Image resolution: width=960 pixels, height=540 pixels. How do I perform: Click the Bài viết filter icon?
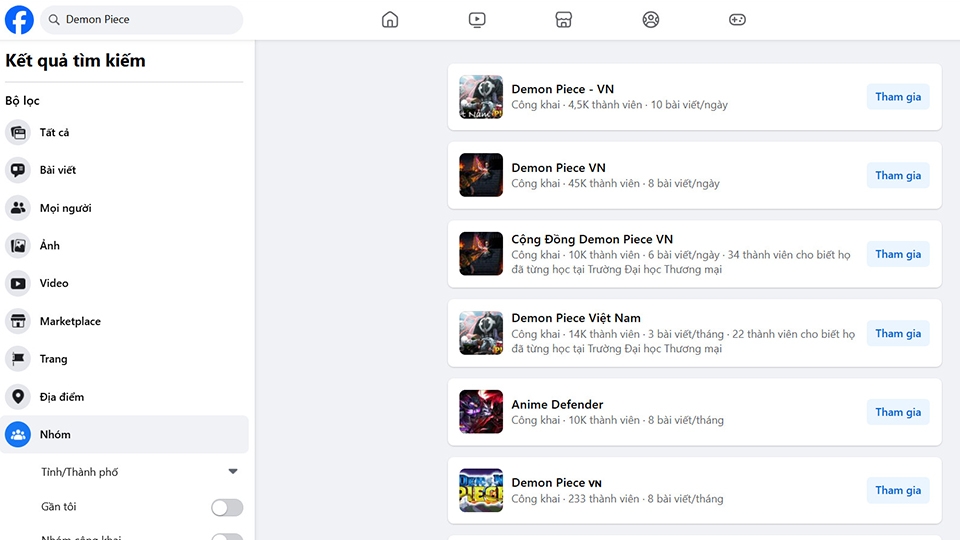[x=18, y=170]
